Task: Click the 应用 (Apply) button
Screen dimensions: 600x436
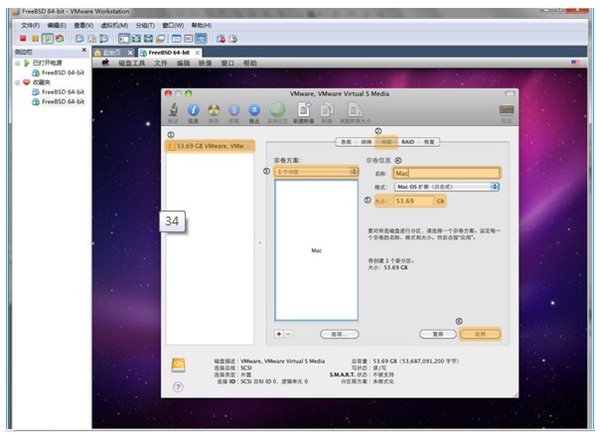Action: (x=480, y=333)
